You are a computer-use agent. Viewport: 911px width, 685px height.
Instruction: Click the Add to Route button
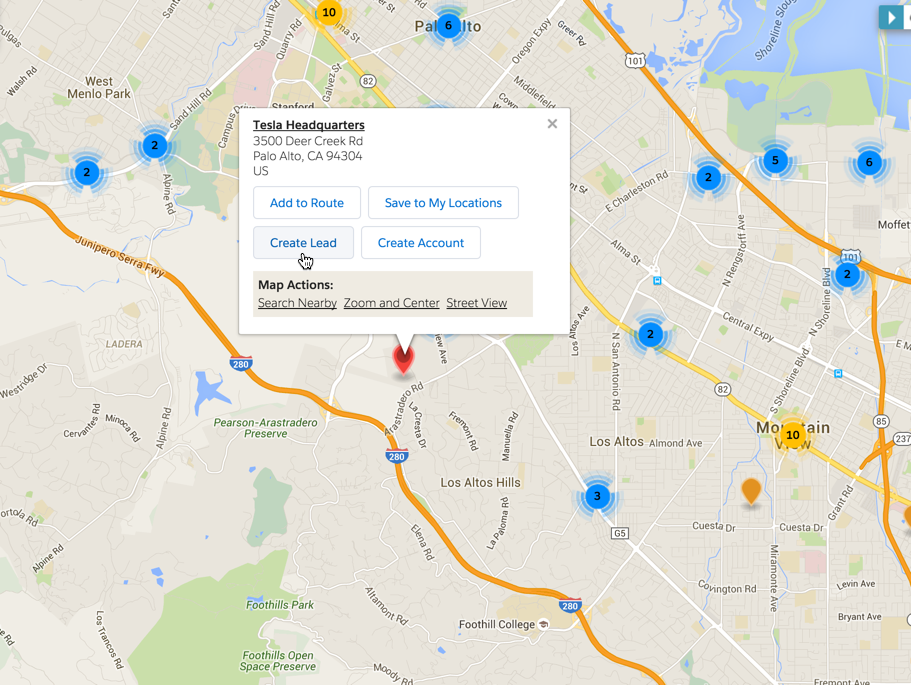[x=307, y=203]
